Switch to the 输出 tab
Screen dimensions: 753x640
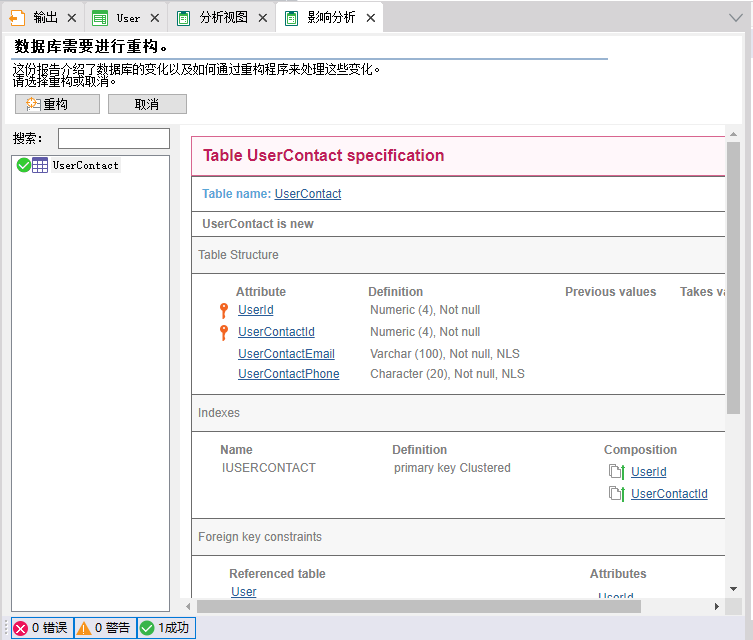(45, 18)
